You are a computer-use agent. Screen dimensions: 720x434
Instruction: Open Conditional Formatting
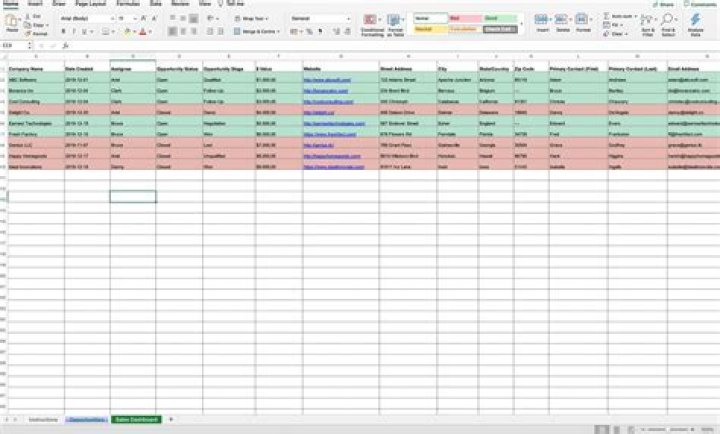tap(372, 25)
